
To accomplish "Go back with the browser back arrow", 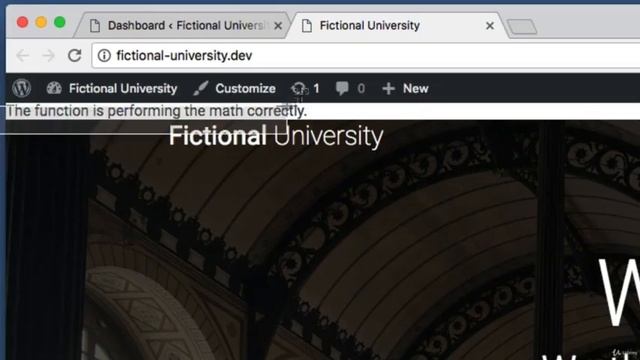I will pyautogui.click(x=23, y=55).
